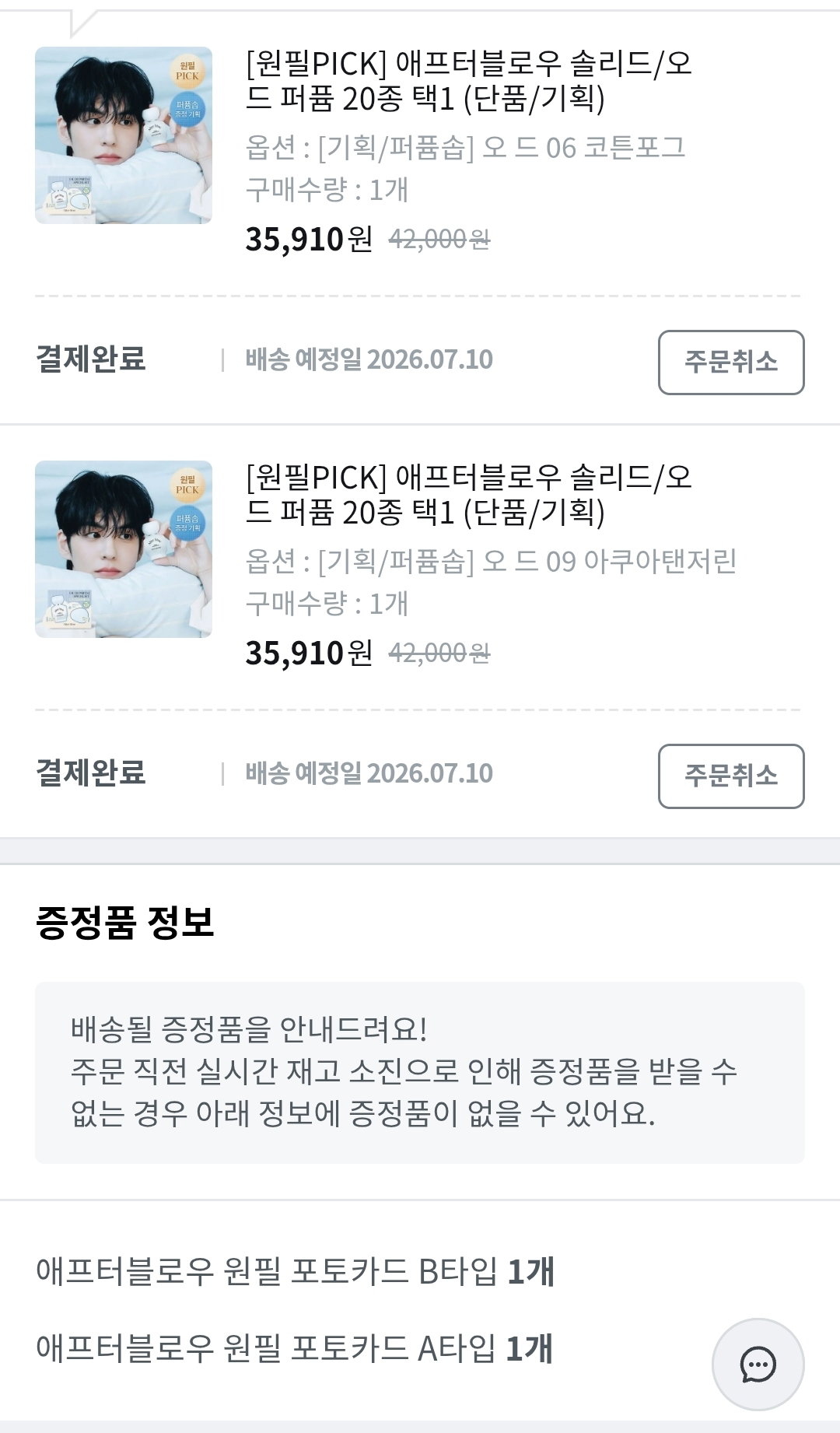The height and width of the screenshot is (1433, 840).
Task: Select the option text 오 드 09 아쿠아탠저린
Action: [609, 561]
